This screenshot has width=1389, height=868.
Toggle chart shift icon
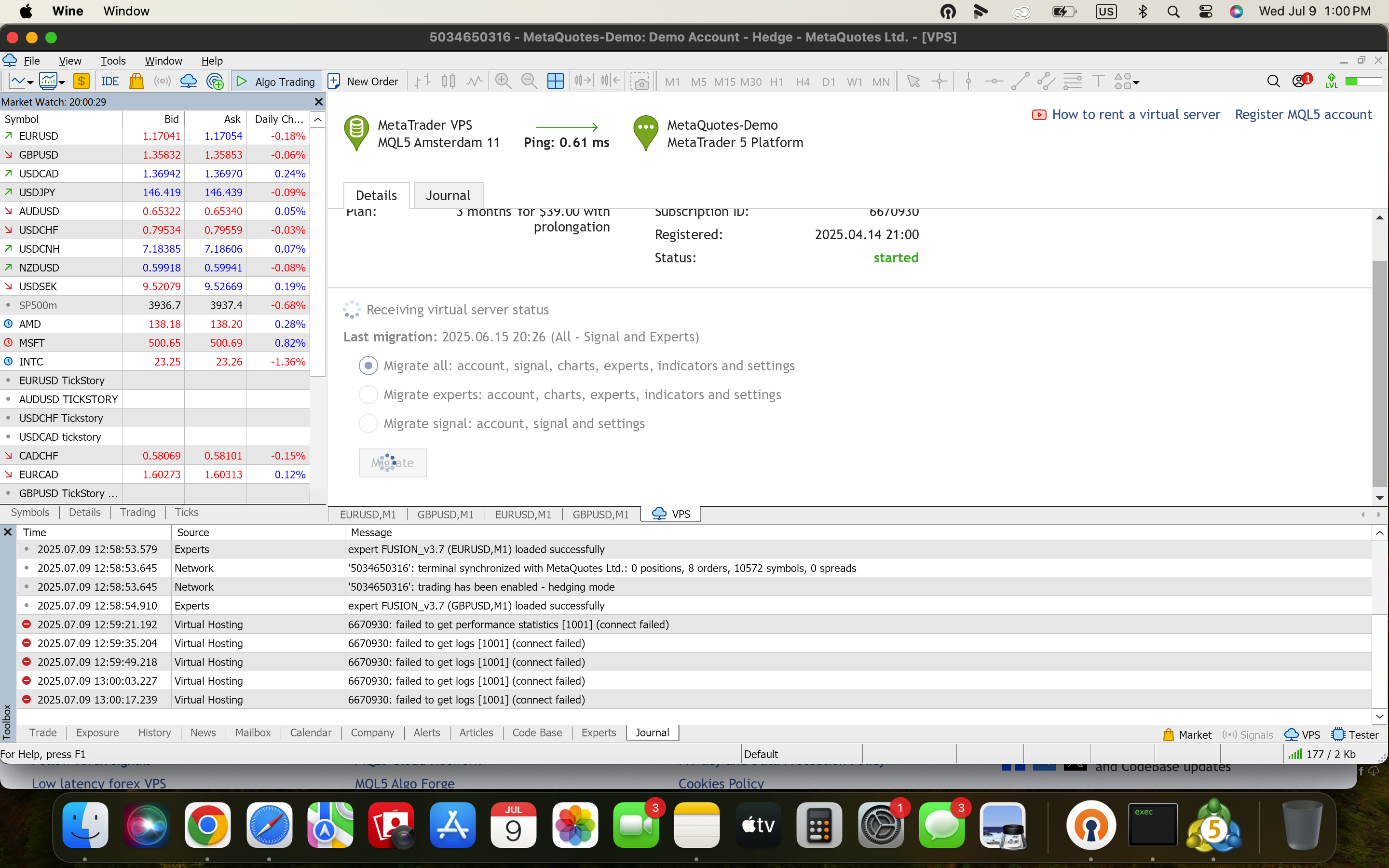[x=610, y=81]
